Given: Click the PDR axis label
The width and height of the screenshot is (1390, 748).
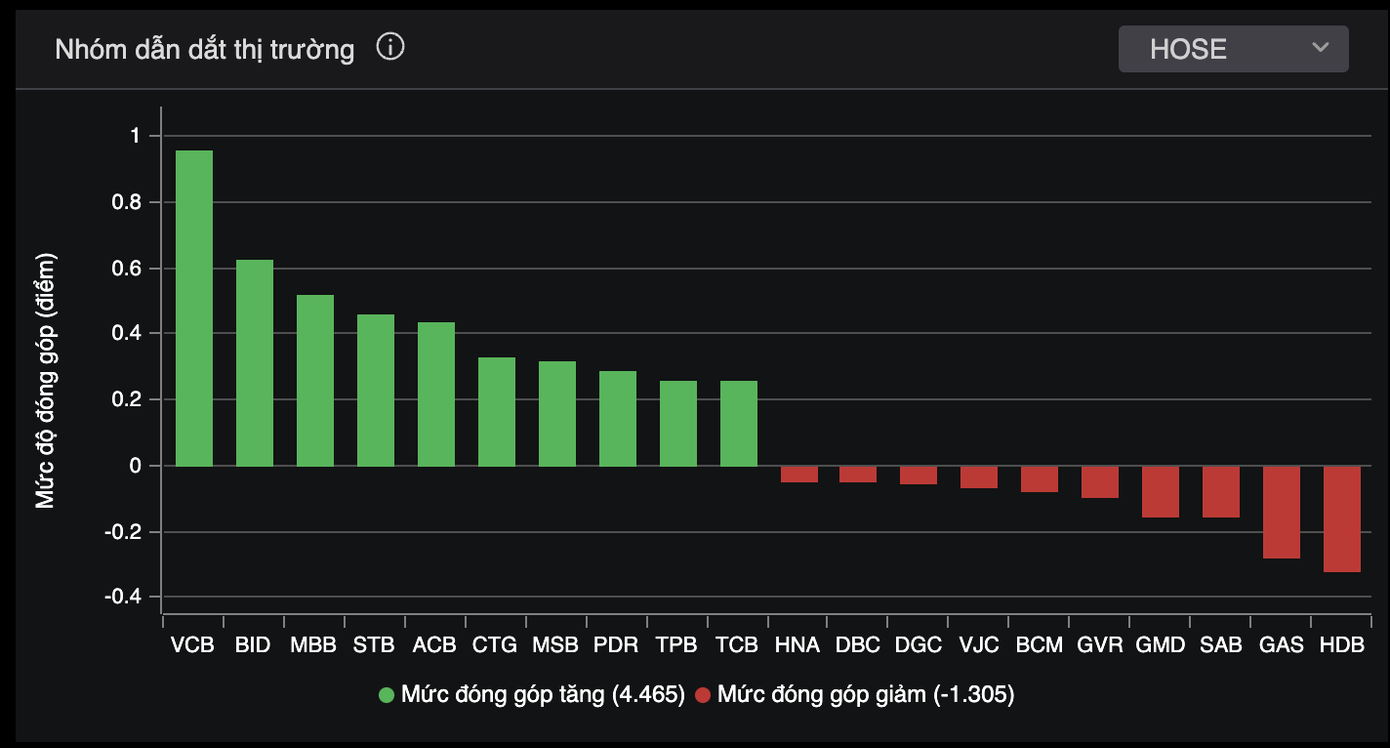Looking at the screenshot, I should [616, 645].
